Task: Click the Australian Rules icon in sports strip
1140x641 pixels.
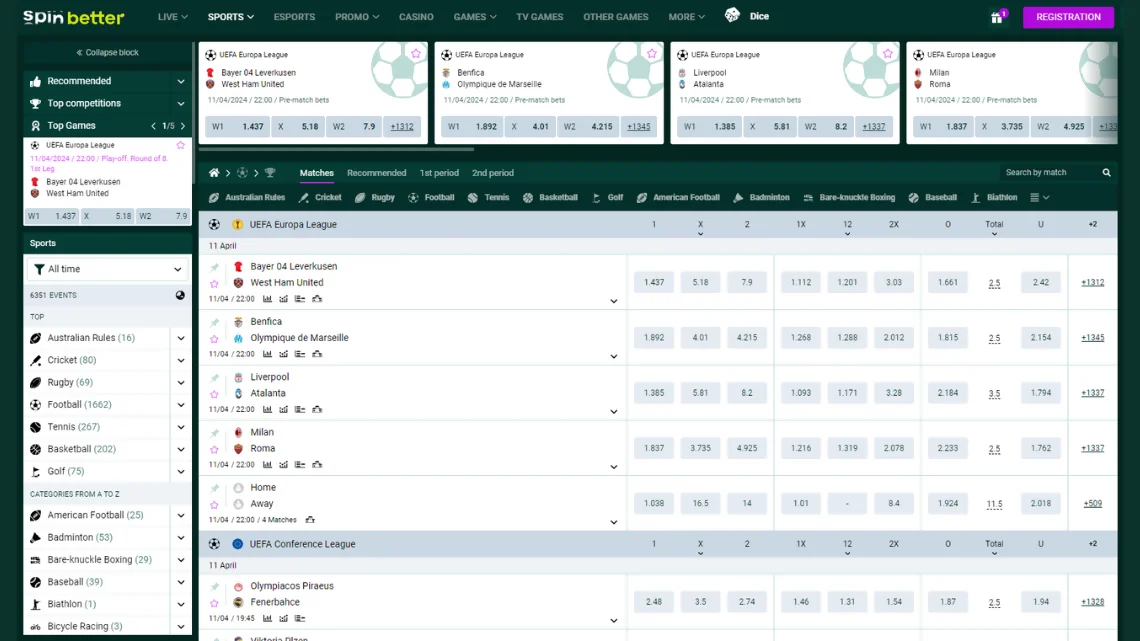Action: click(214, 198)
